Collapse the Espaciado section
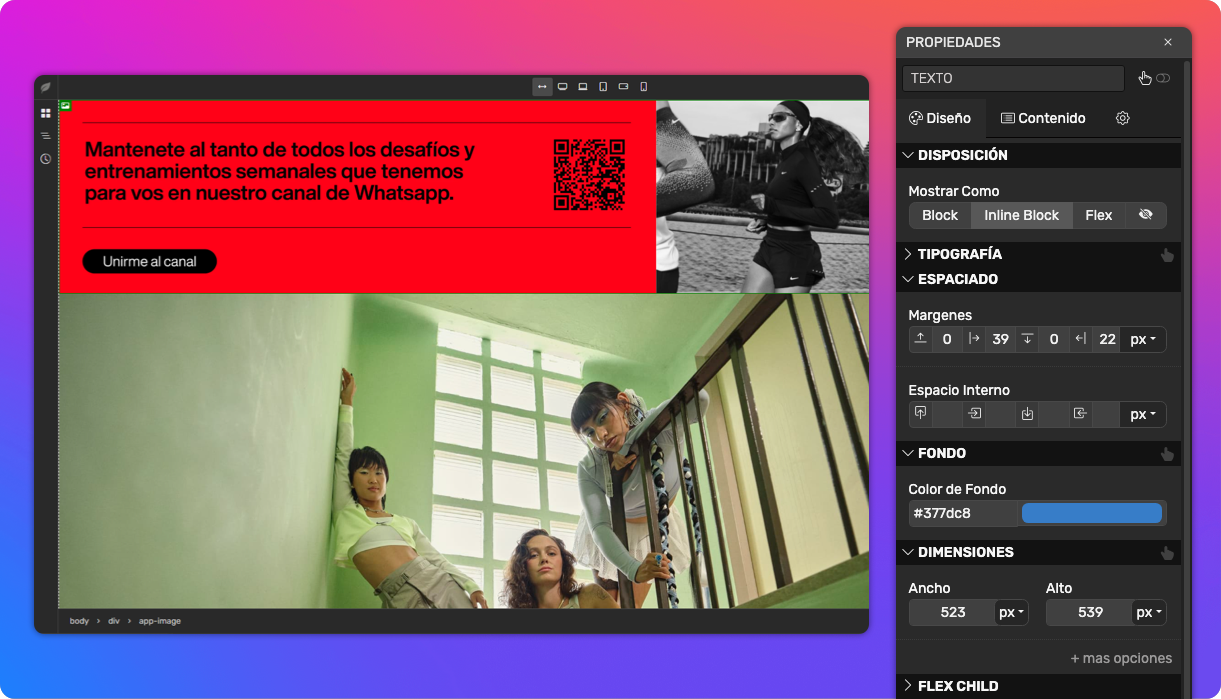The width and height of the screenshot is (1221, 699). pyautogui.click(x=1038, y=279)
